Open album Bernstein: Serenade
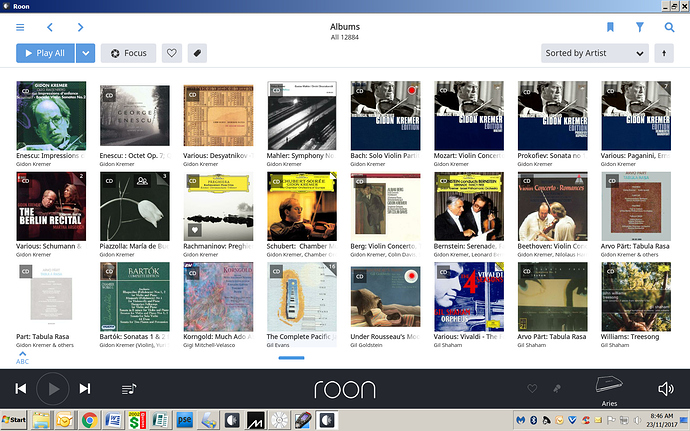This screenshot has width=690, height=431. click(x=469, y=206)
